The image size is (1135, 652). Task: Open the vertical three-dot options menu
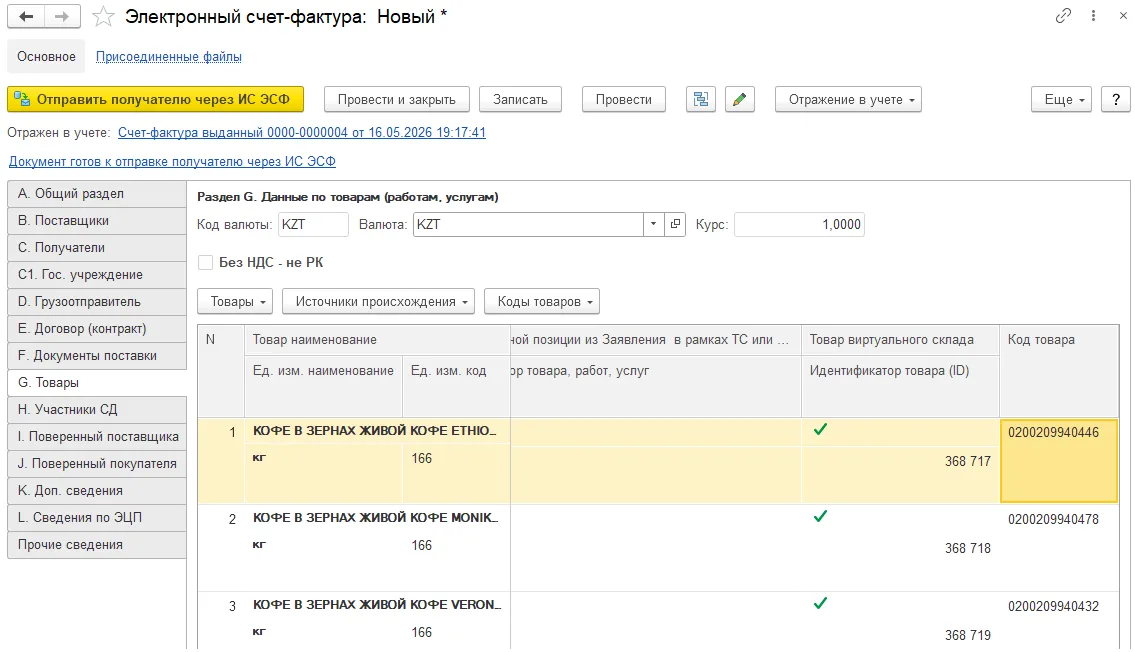1093,16
